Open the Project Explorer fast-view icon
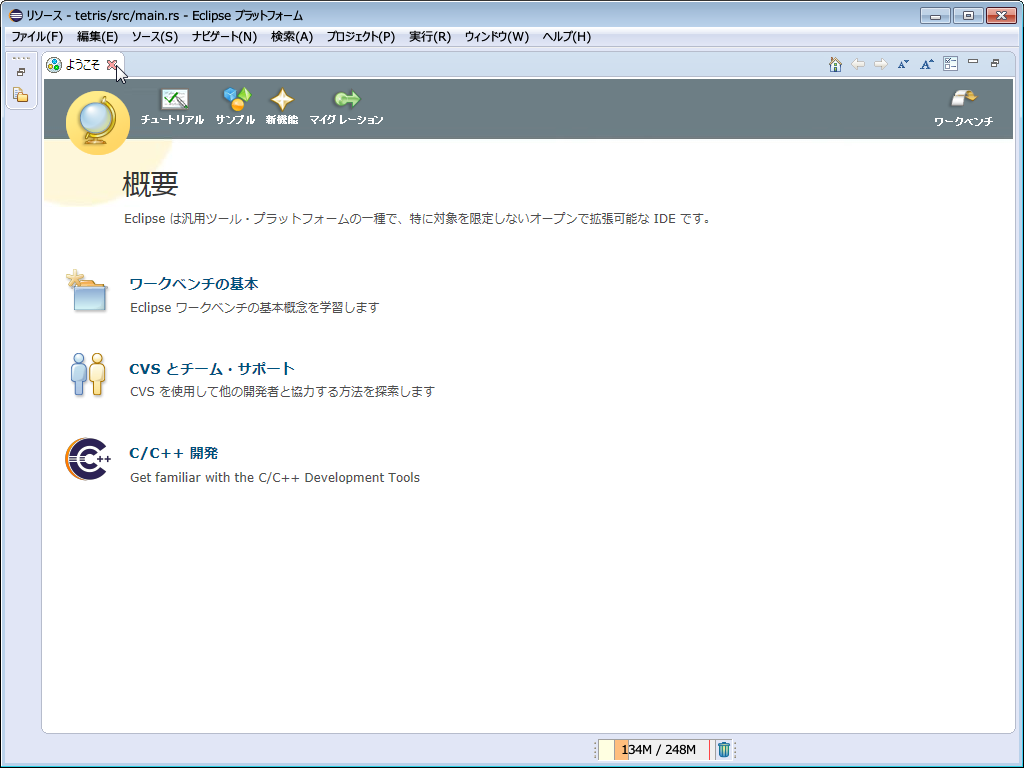This screenshot has height=768, width=1024. pos(21,95)
